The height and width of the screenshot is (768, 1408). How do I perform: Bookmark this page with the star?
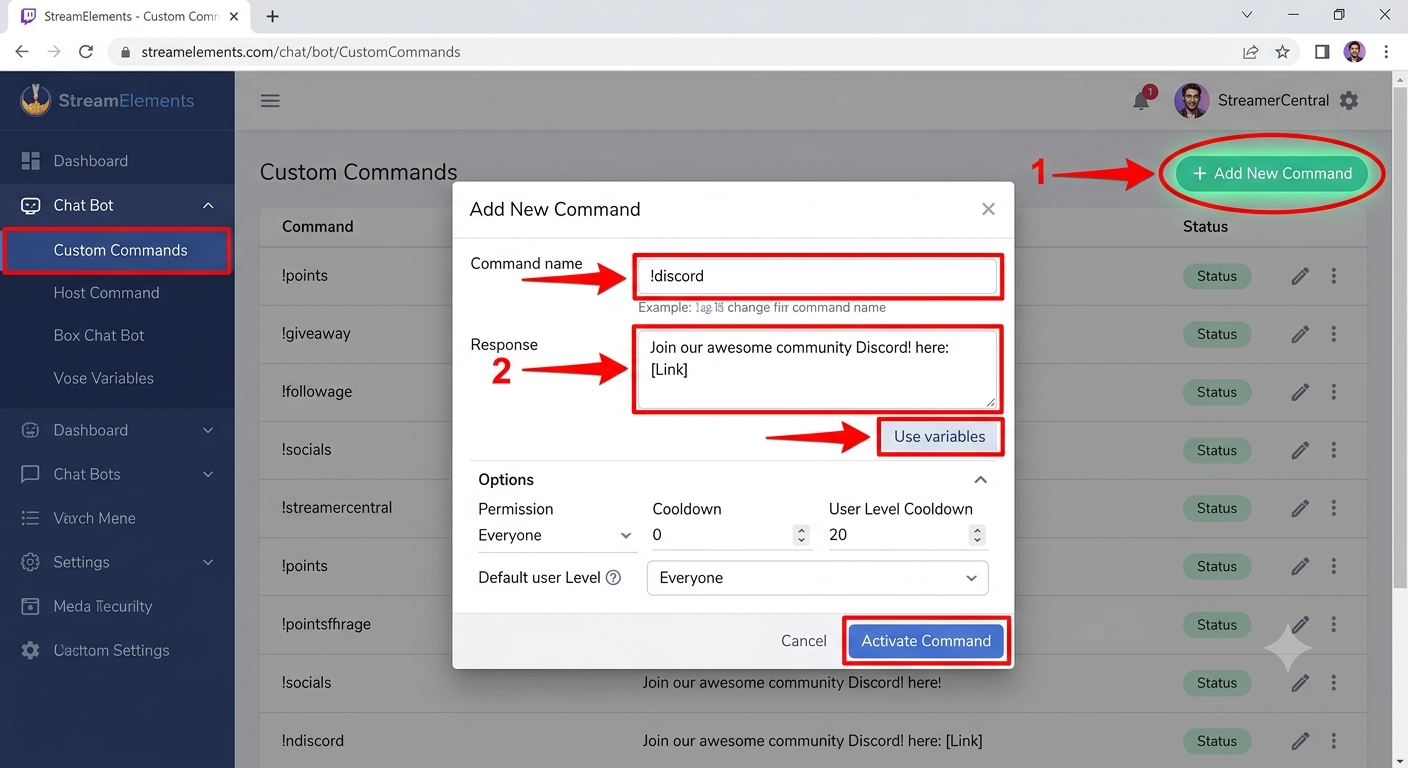1283,52
